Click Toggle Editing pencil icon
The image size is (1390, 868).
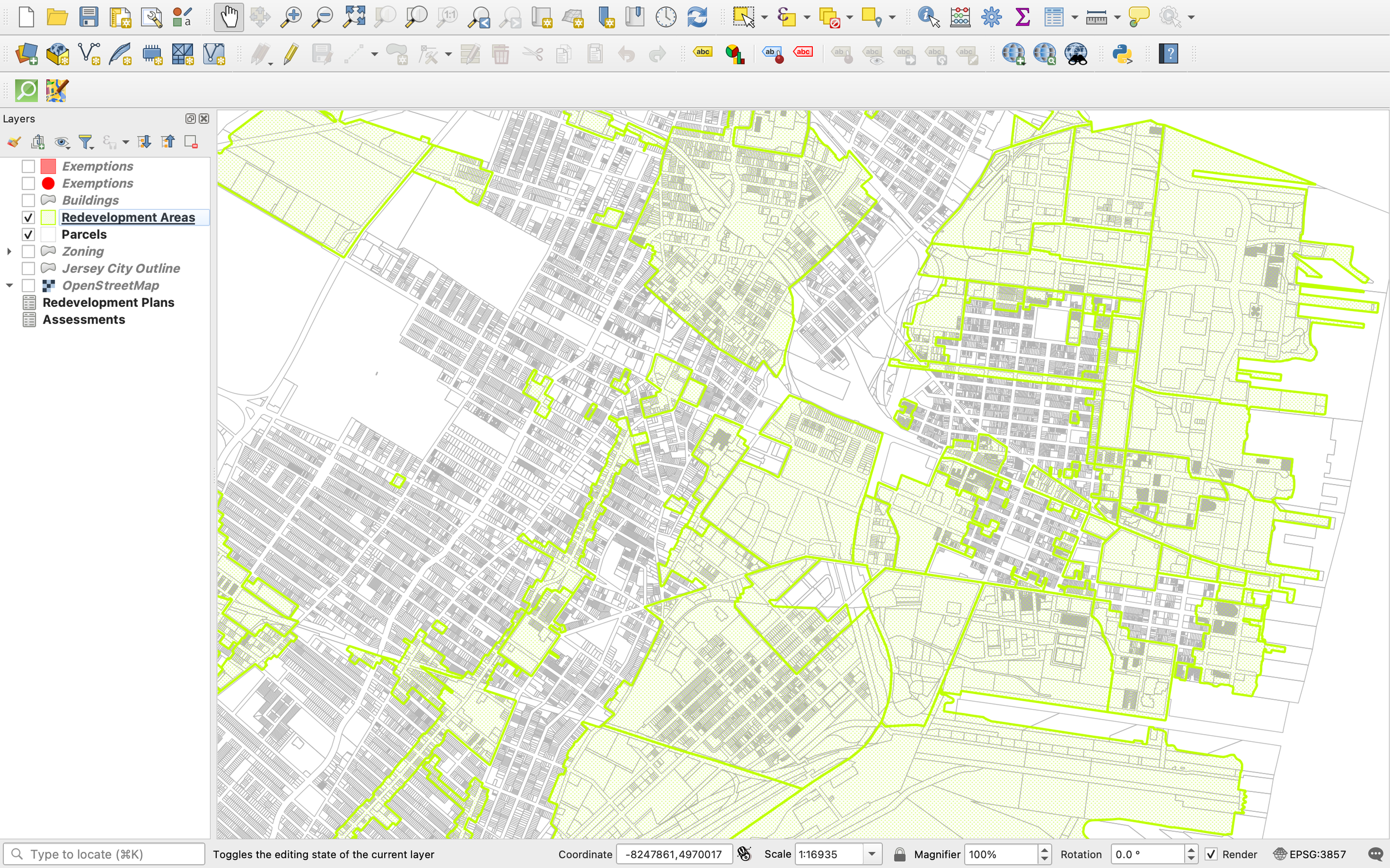coord(291,54)
